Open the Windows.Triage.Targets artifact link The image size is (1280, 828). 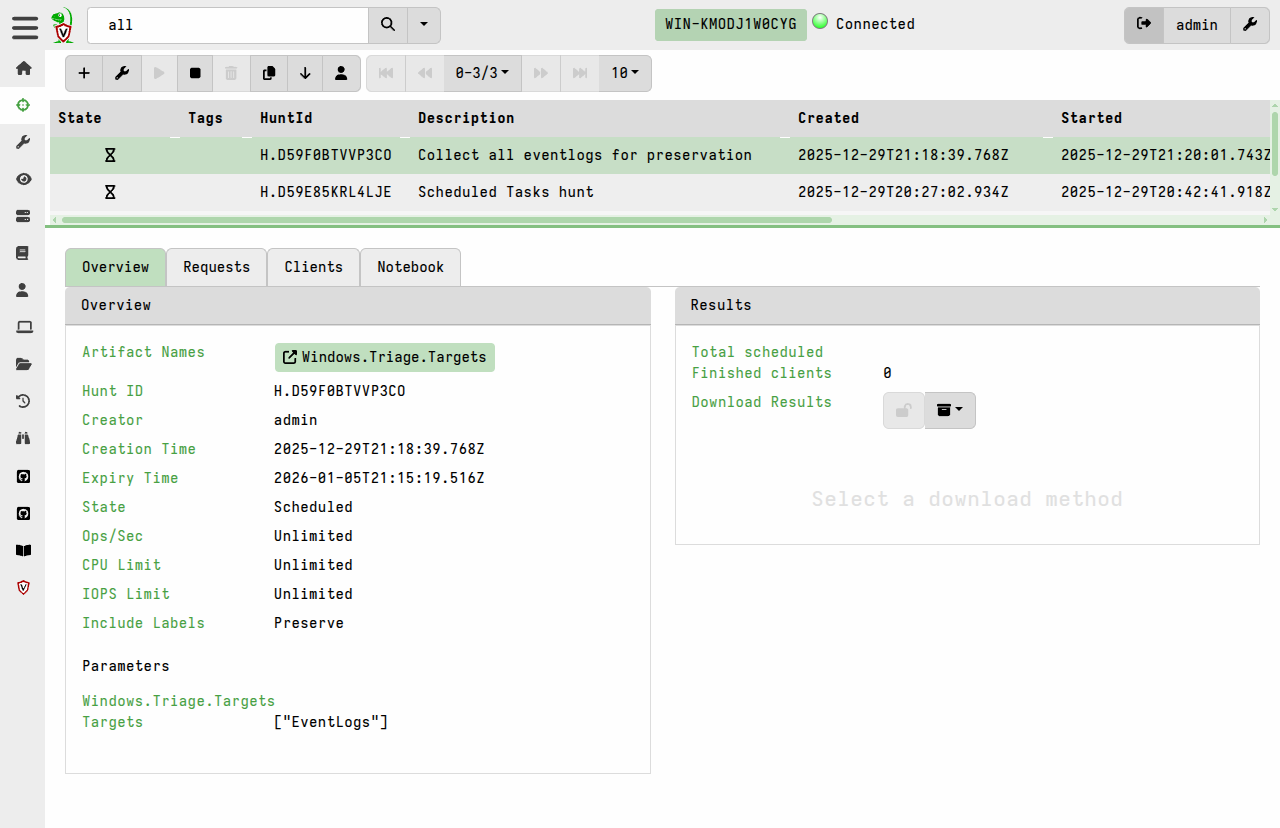[385, 357]
